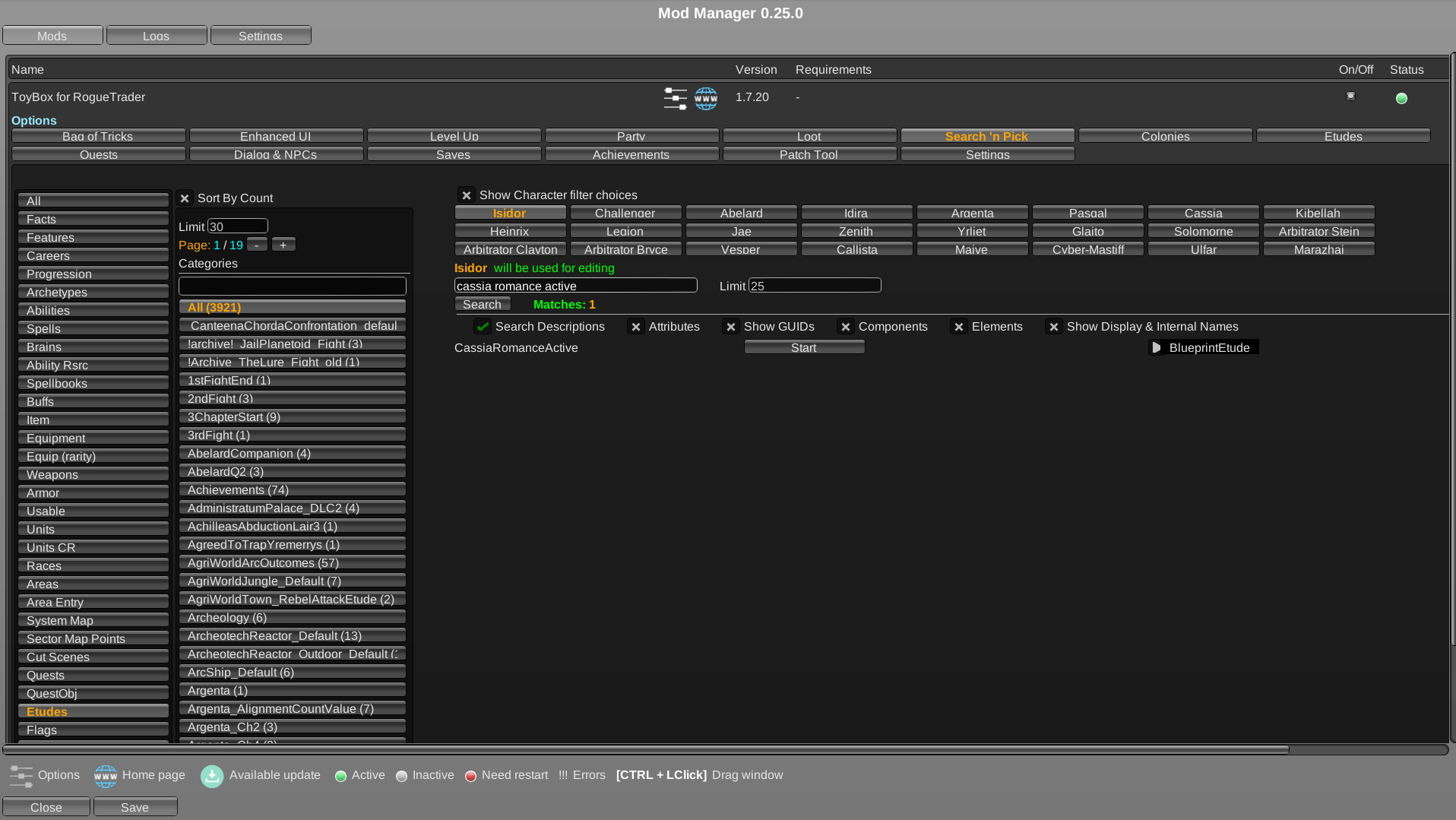
Task: Enable Show GUIDs checkbox
Action: [x=731, y=327]
